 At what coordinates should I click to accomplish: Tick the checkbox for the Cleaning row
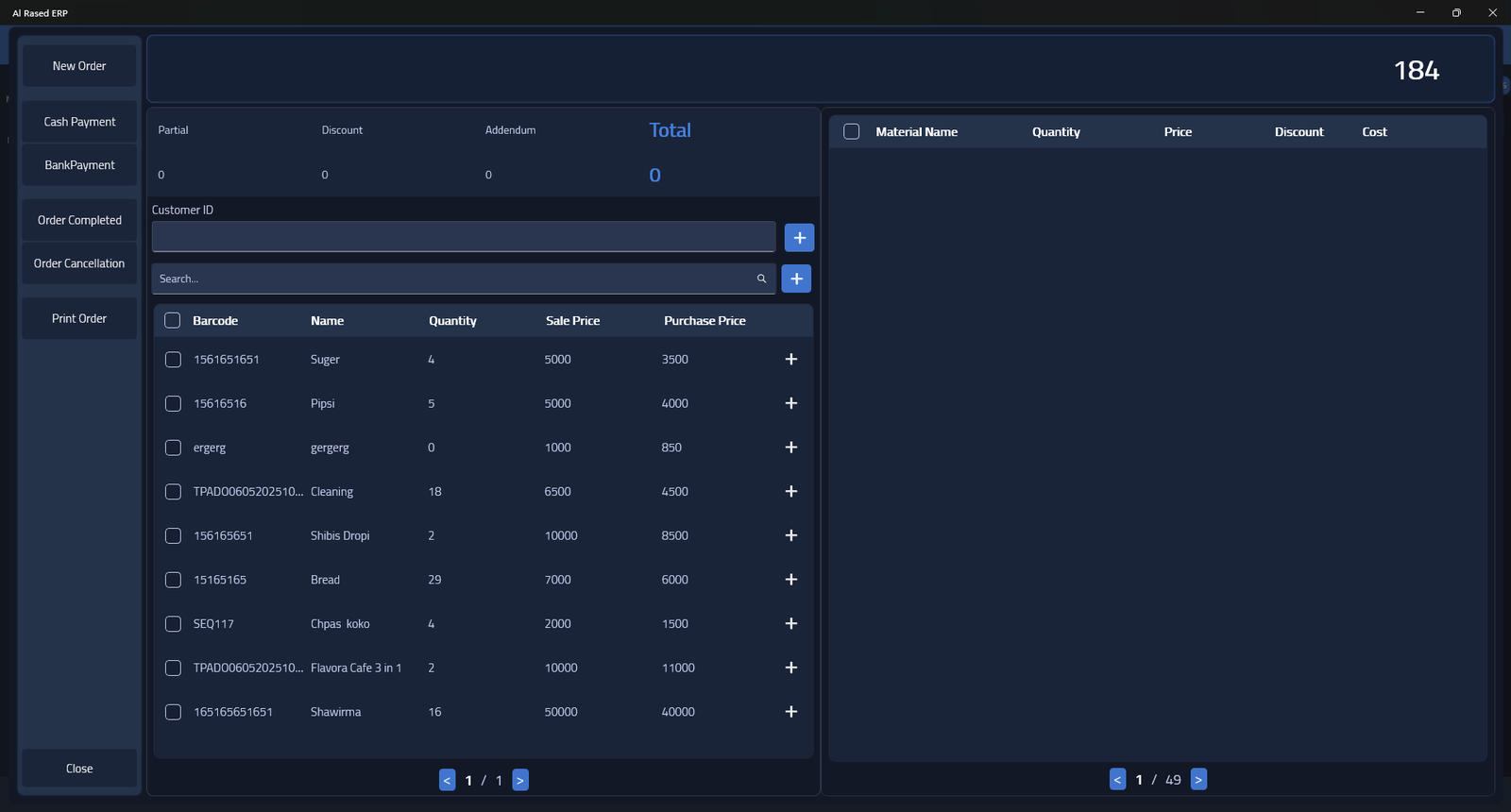[173, 492]
